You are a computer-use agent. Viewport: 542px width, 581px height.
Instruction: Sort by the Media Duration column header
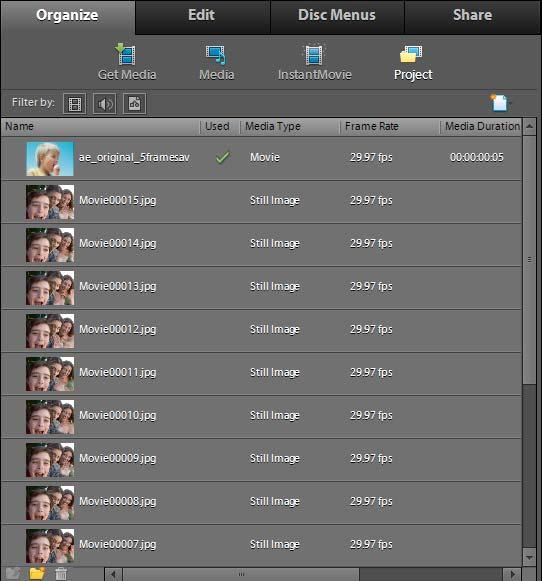coord(482,126)
